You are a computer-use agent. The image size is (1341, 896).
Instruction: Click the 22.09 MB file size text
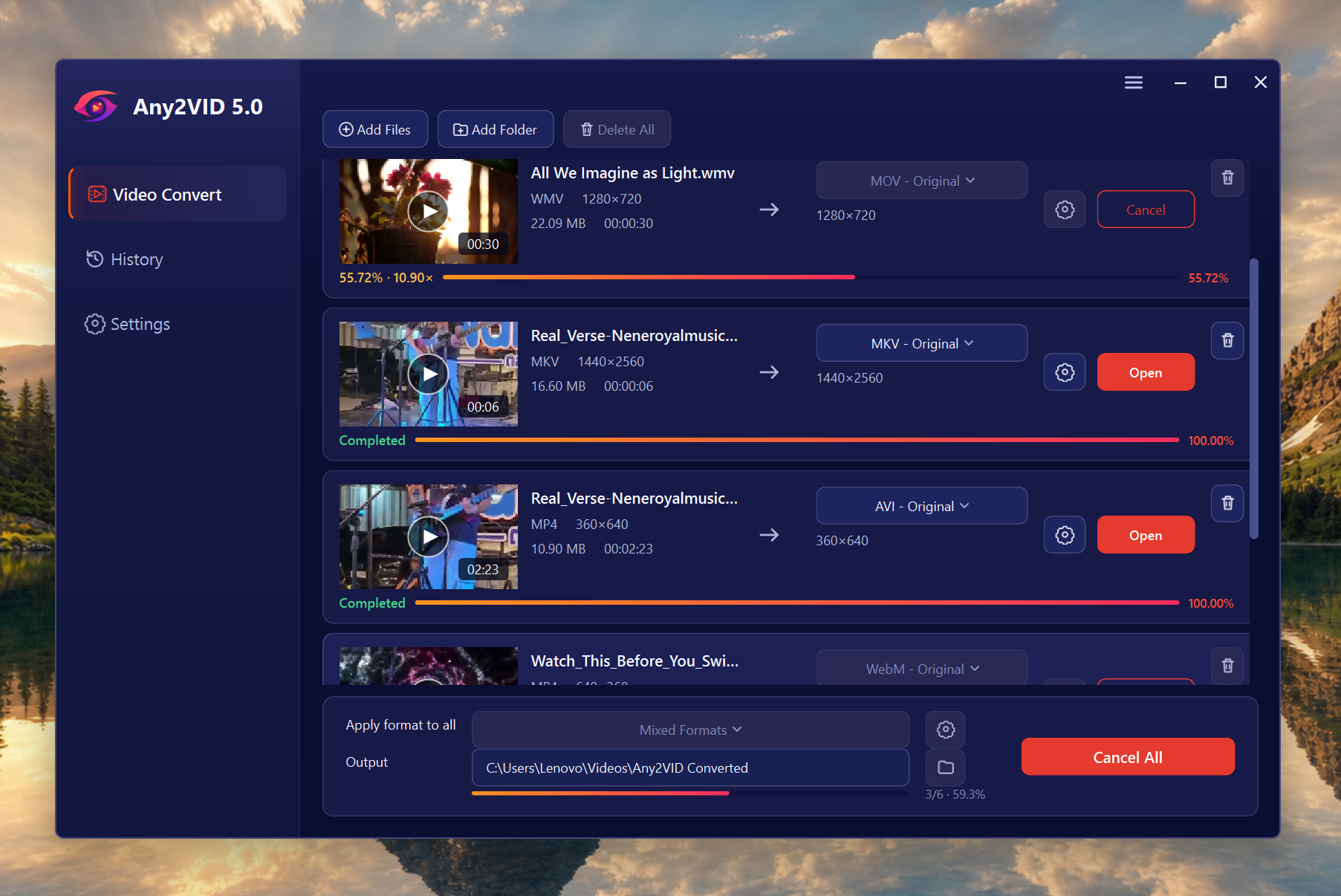pos(558,224)
